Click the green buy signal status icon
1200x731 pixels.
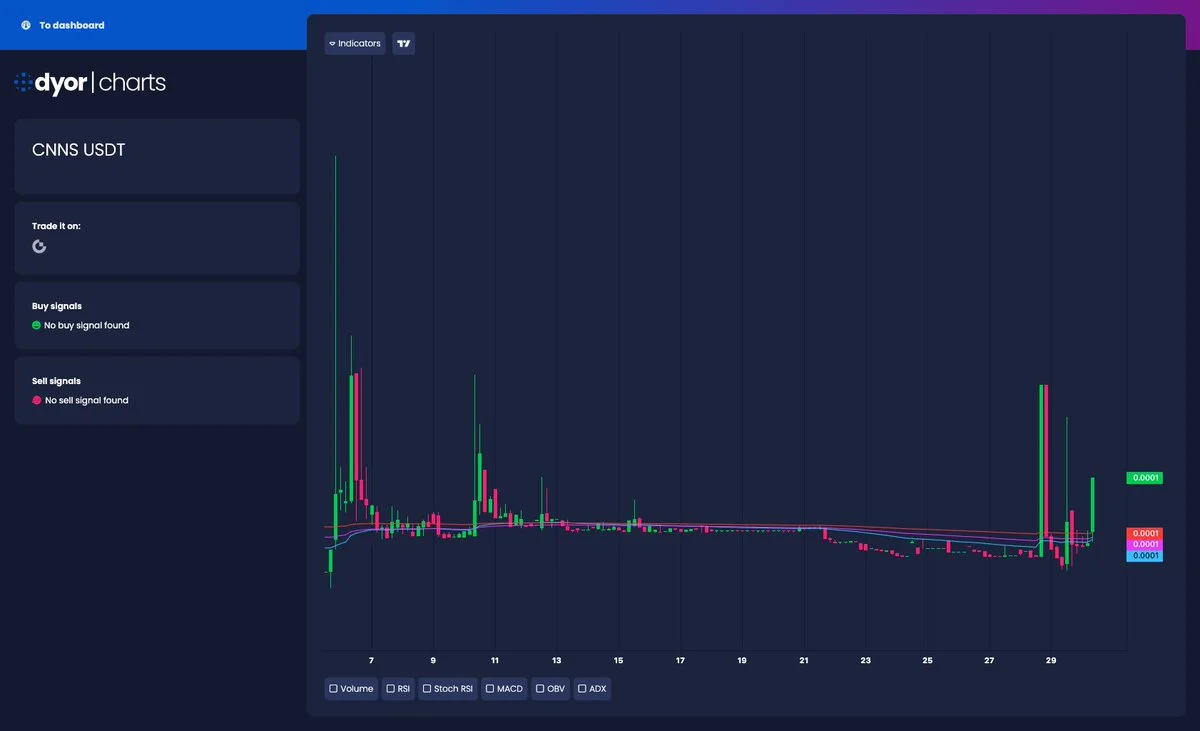click(x=36, y=325)
